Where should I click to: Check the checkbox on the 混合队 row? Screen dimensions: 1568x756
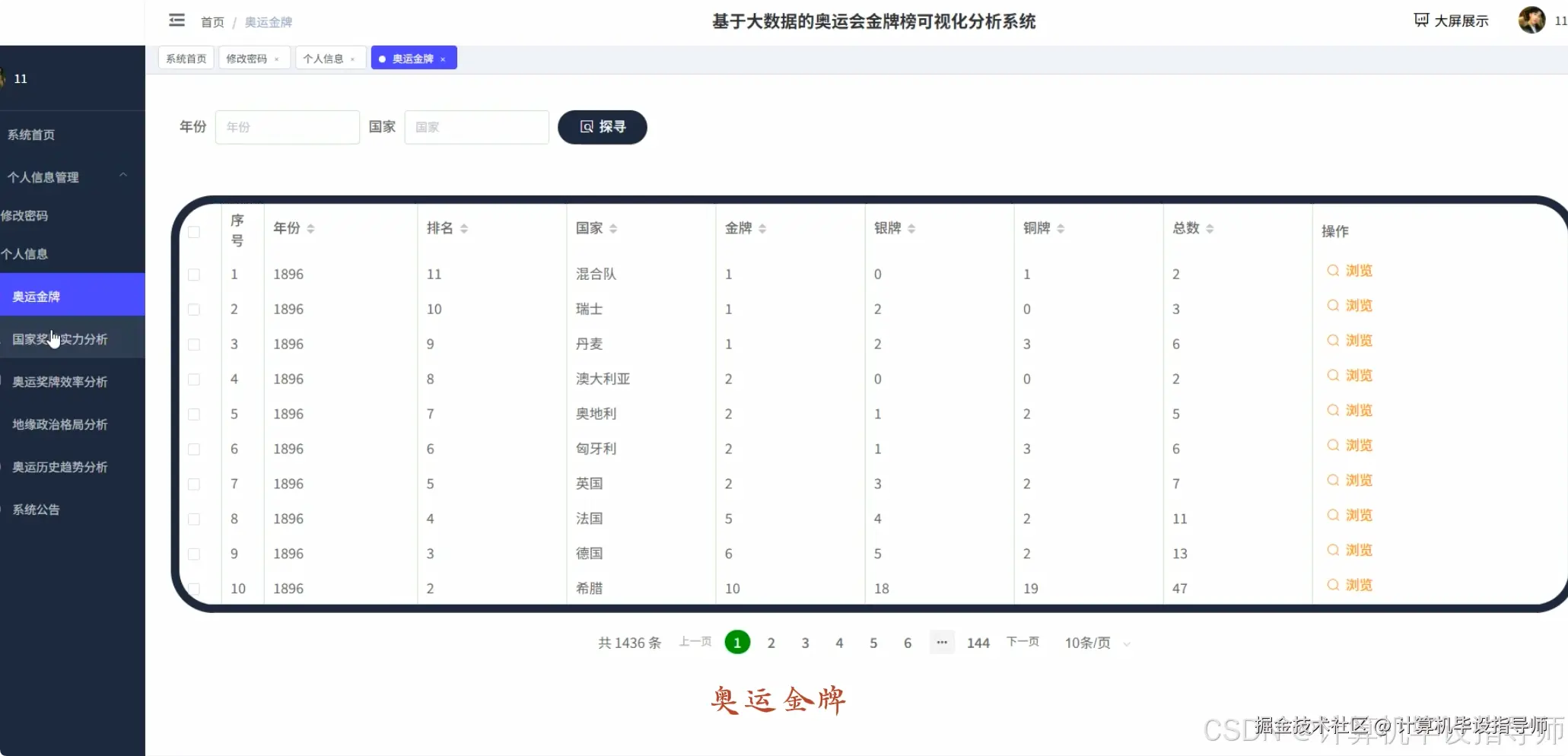click(x=195, y=275)
